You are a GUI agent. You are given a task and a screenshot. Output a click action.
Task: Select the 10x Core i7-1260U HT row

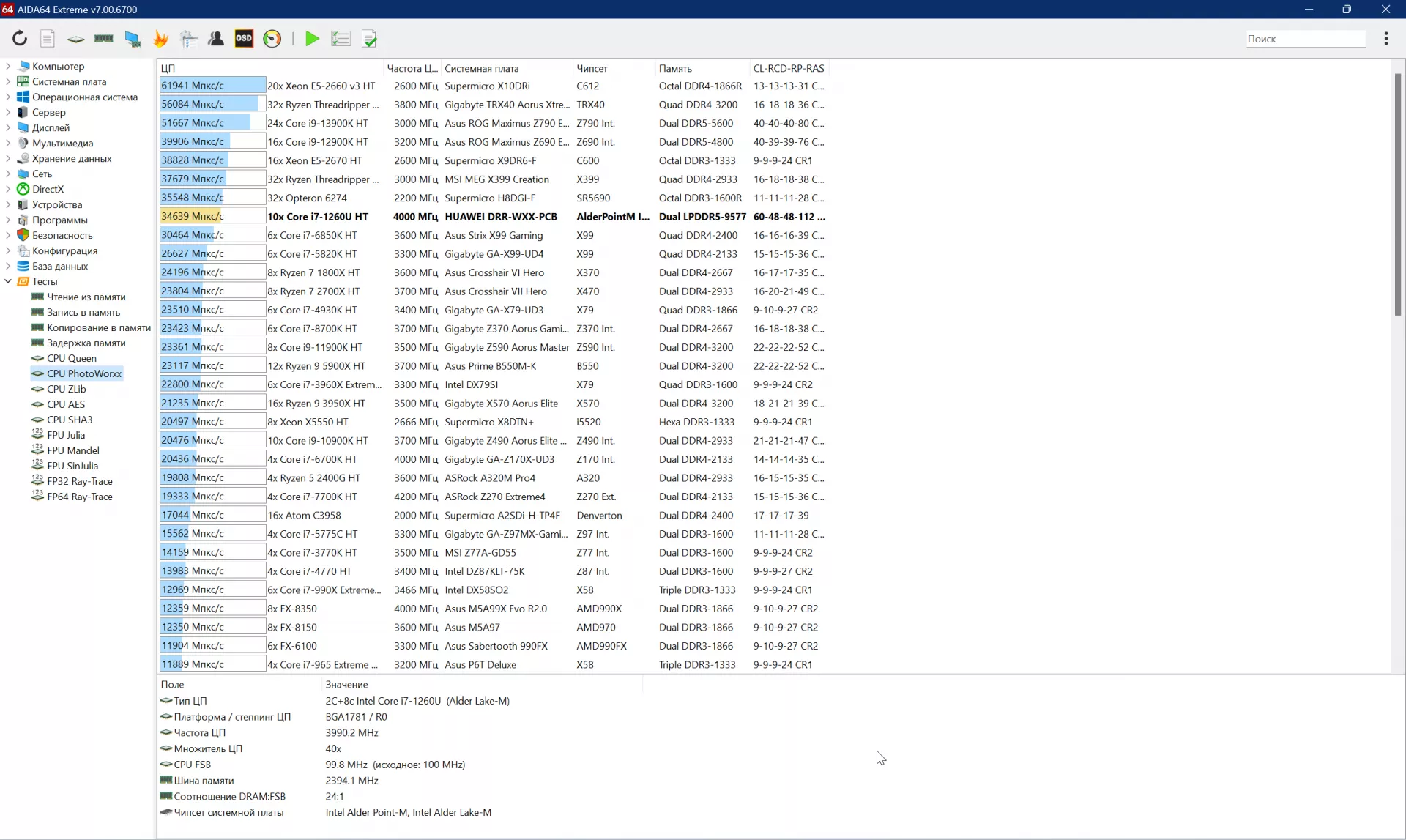[x=494, y=216]
